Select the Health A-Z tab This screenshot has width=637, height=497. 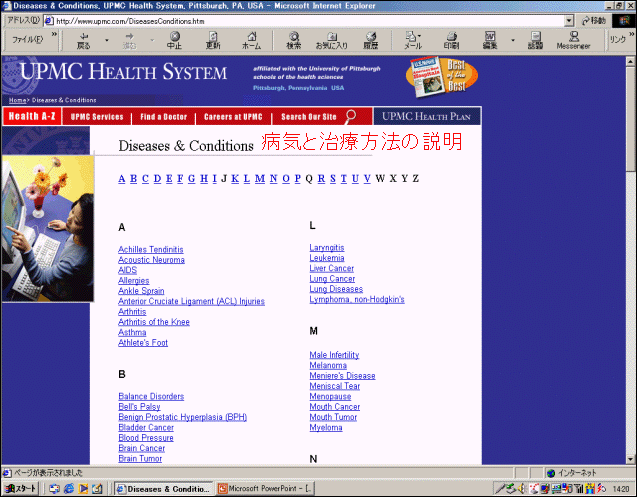click(x=33, y=116)
